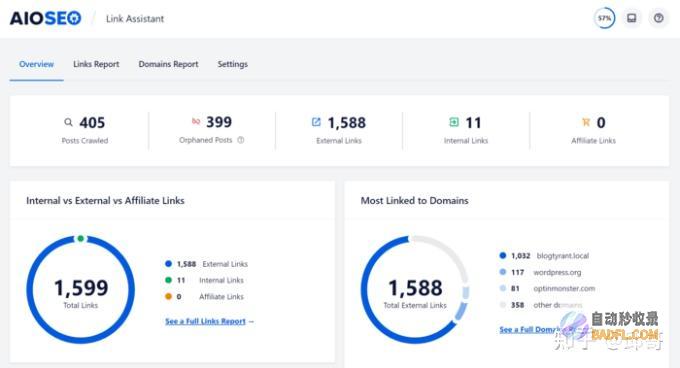Screen dimensions: 680x368
Task: Open the Settings tab
Action: click(x=232, y=64)
